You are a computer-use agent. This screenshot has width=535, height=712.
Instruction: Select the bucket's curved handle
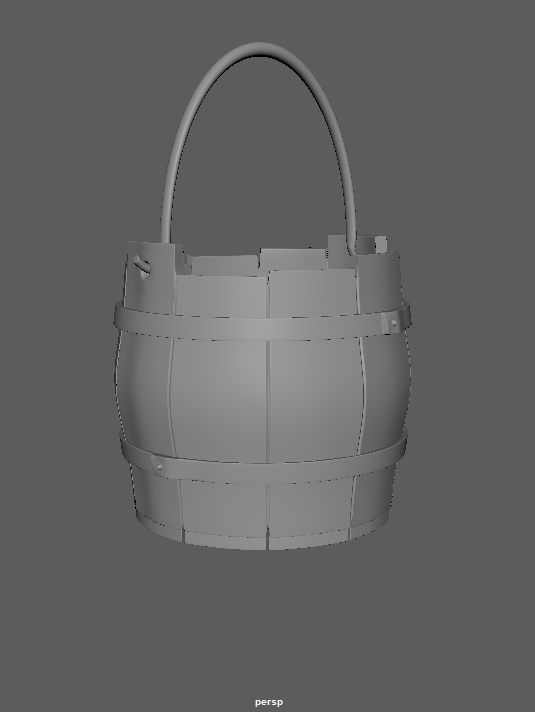click(x=259, y=50)
